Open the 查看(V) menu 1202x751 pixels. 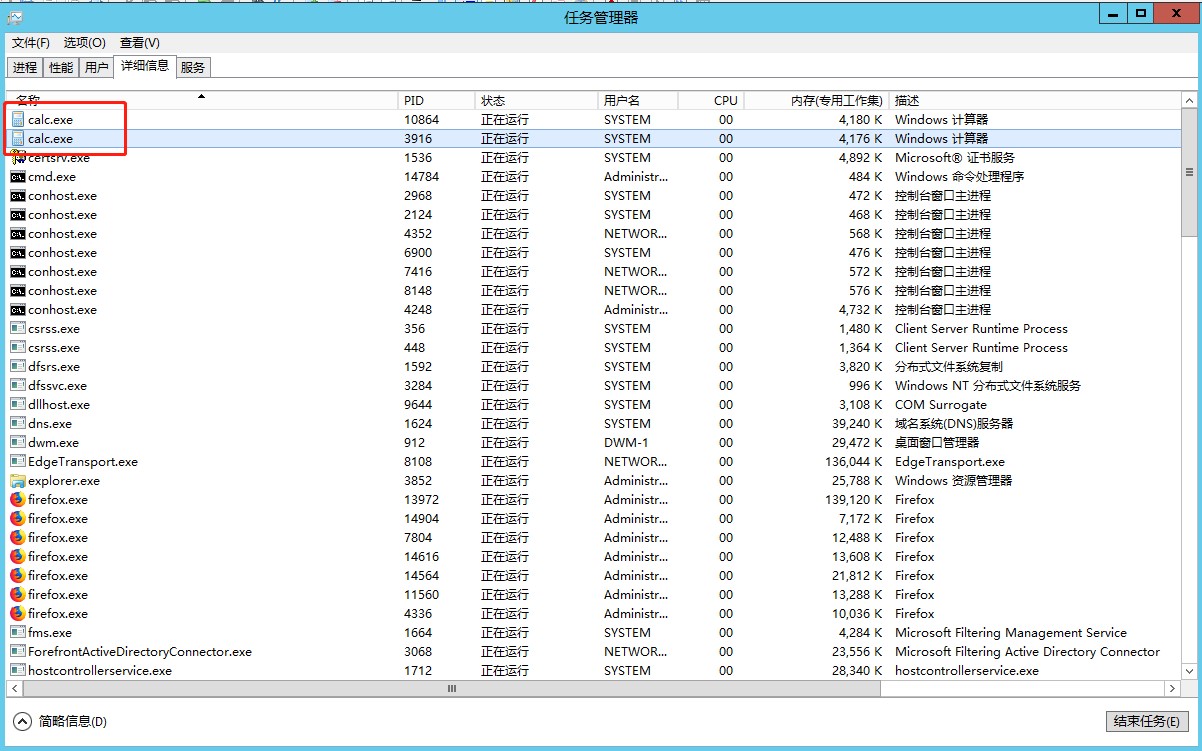(x=140, y=42)
